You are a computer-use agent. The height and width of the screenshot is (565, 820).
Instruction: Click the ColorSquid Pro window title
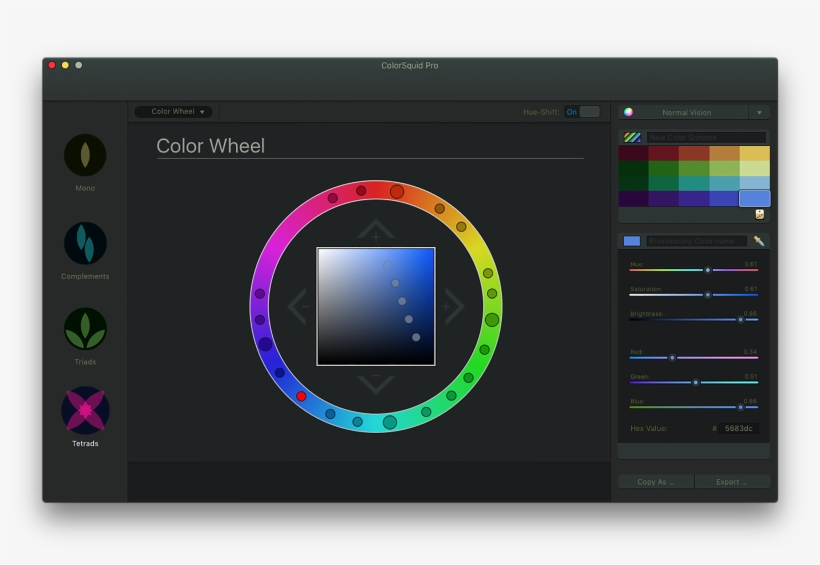pyautogui.click(x=409, y=65)
